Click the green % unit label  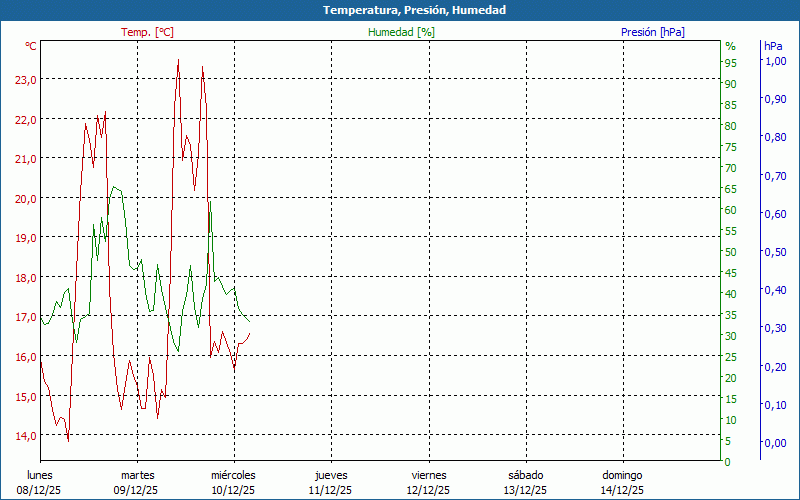[730, 46]
